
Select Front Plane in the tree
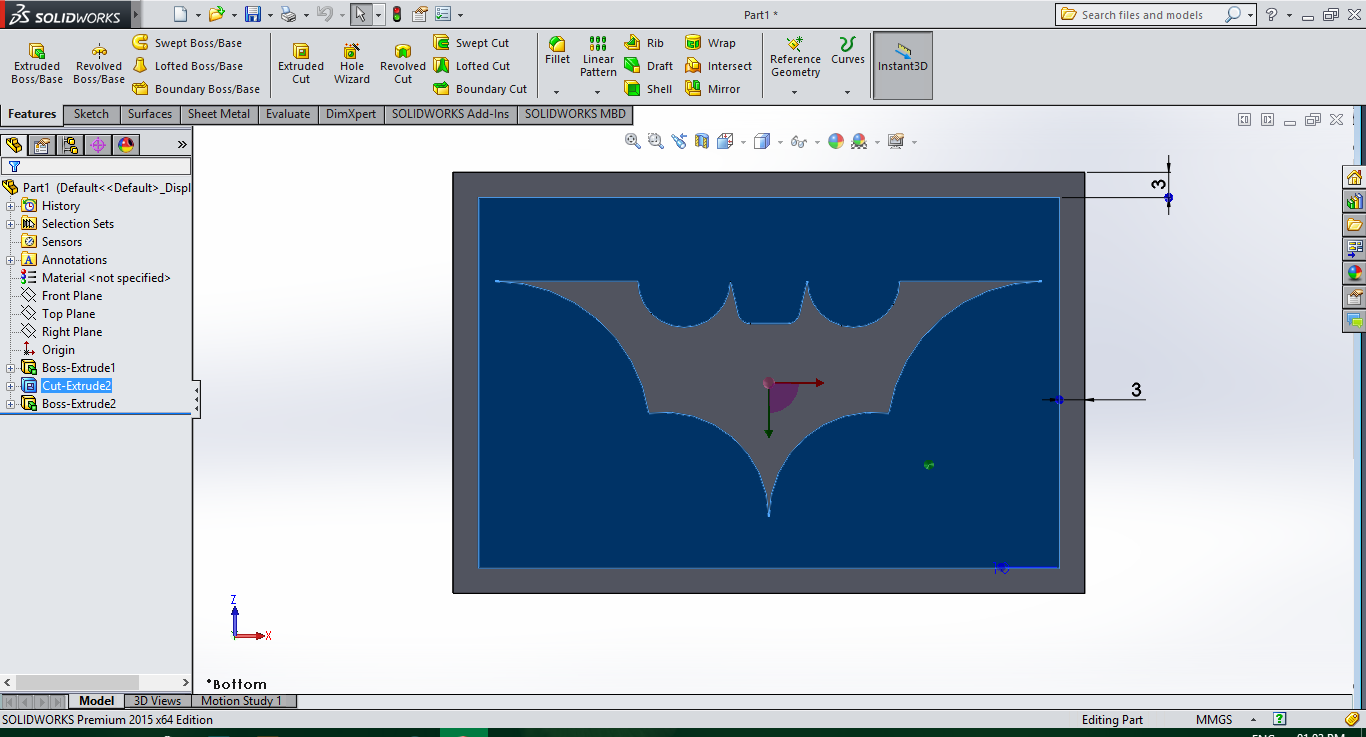(72, 296)
